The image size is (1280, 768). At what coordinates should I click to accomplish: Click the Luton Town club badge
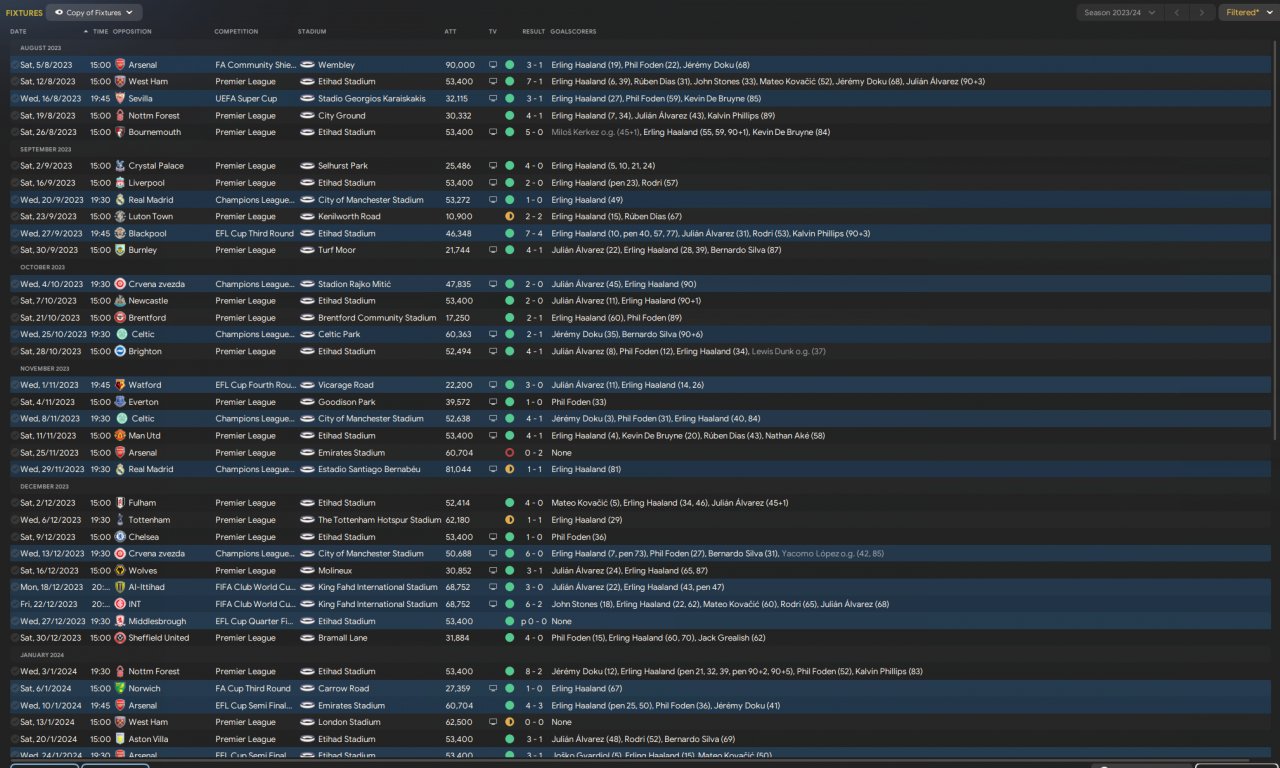(x=120, y=216)
